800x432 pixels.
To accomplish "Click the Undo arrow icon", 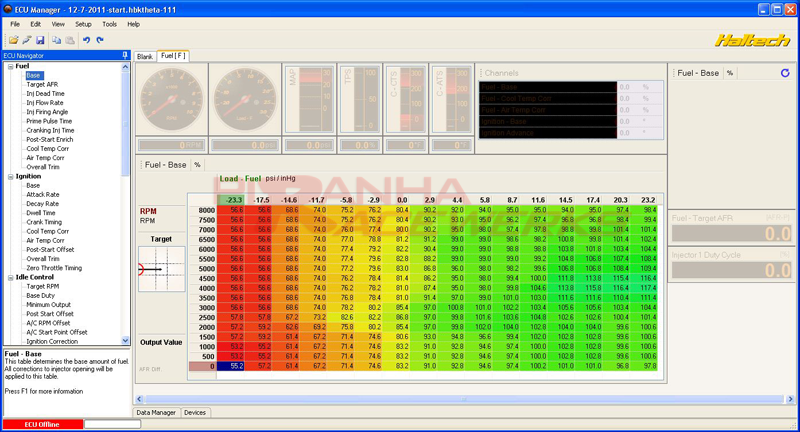I will click(87, 39).
